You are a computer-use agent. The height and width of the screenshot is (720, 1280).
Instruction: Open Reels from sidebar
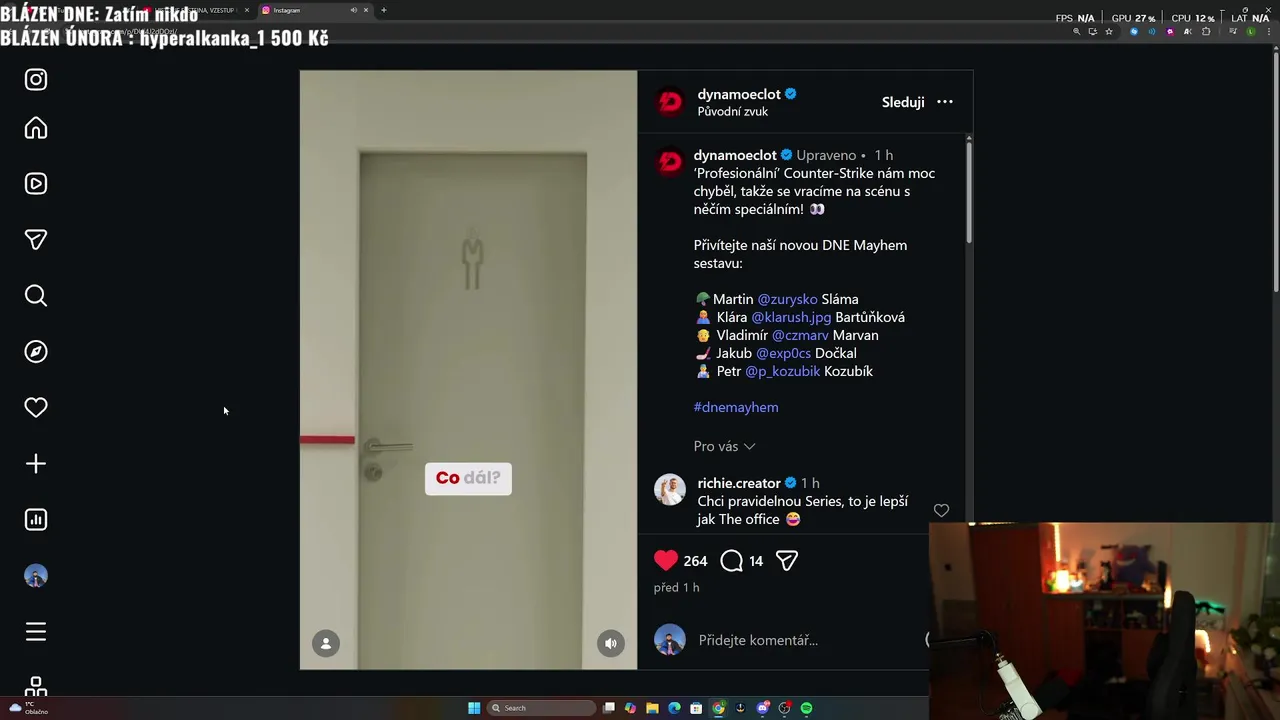[36, 184]
